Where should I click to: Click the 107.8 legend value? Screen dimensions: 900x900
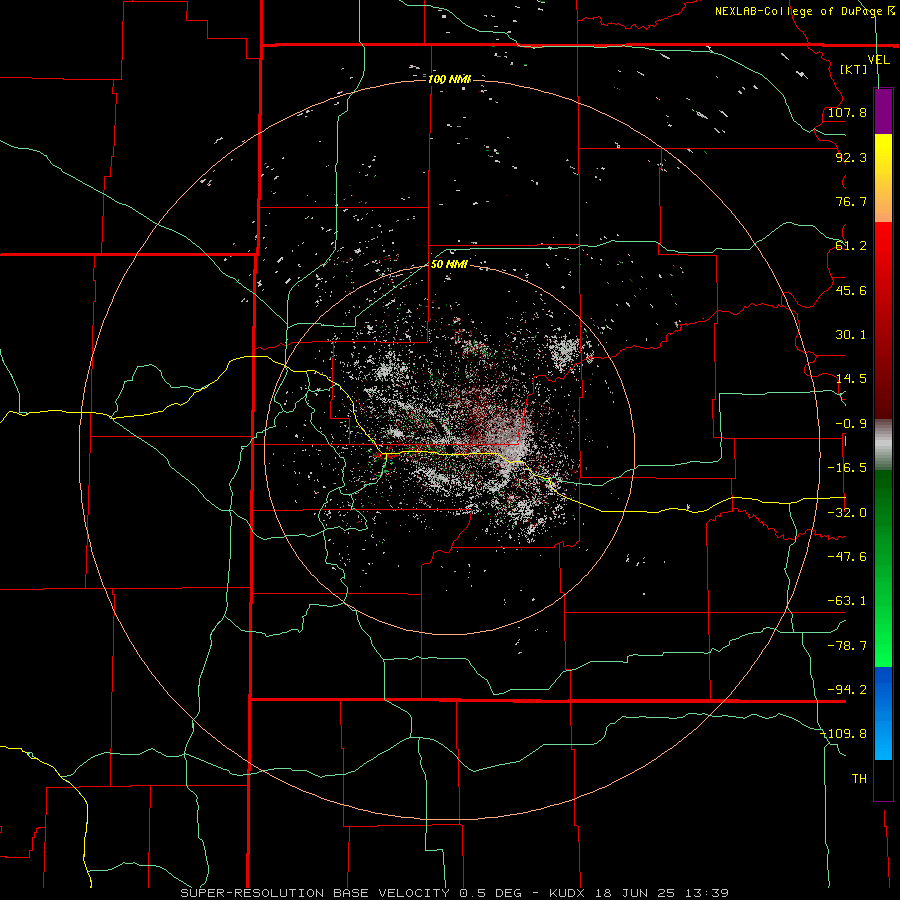[847, 112]
